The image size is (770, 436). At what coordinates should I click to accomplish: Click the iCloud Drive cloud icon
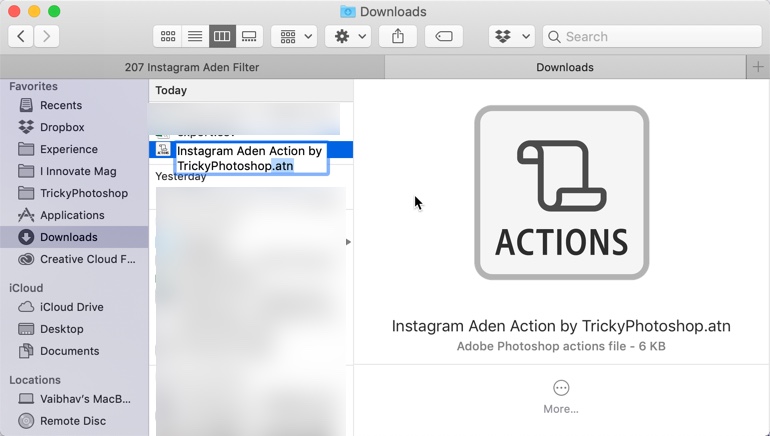(x=26, y=307)
